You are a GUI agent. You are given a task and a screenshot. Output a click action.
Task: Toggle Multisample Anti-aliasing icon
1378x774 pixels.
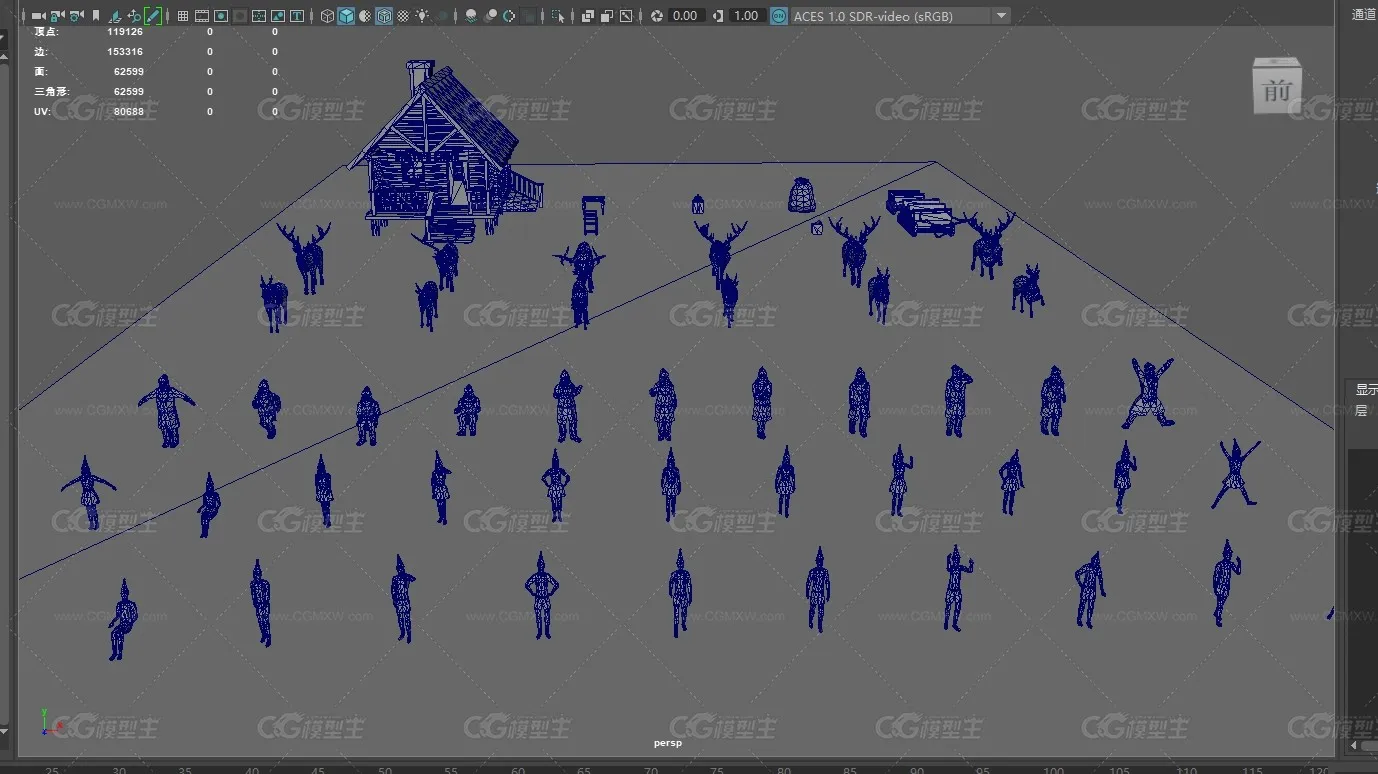coord(509,16)
